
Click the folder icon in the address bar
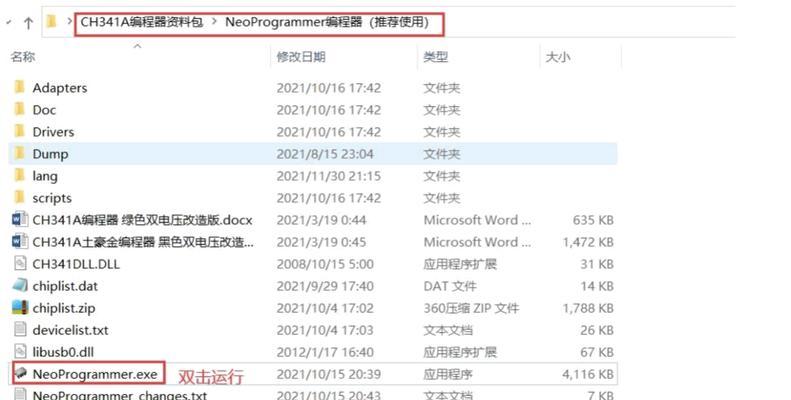(51, 22)
